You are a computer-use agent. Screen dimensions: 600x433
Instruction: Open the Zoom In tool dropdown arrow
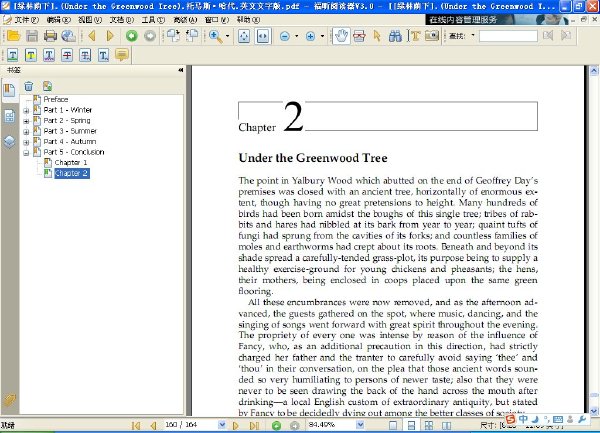click(227, 36)
